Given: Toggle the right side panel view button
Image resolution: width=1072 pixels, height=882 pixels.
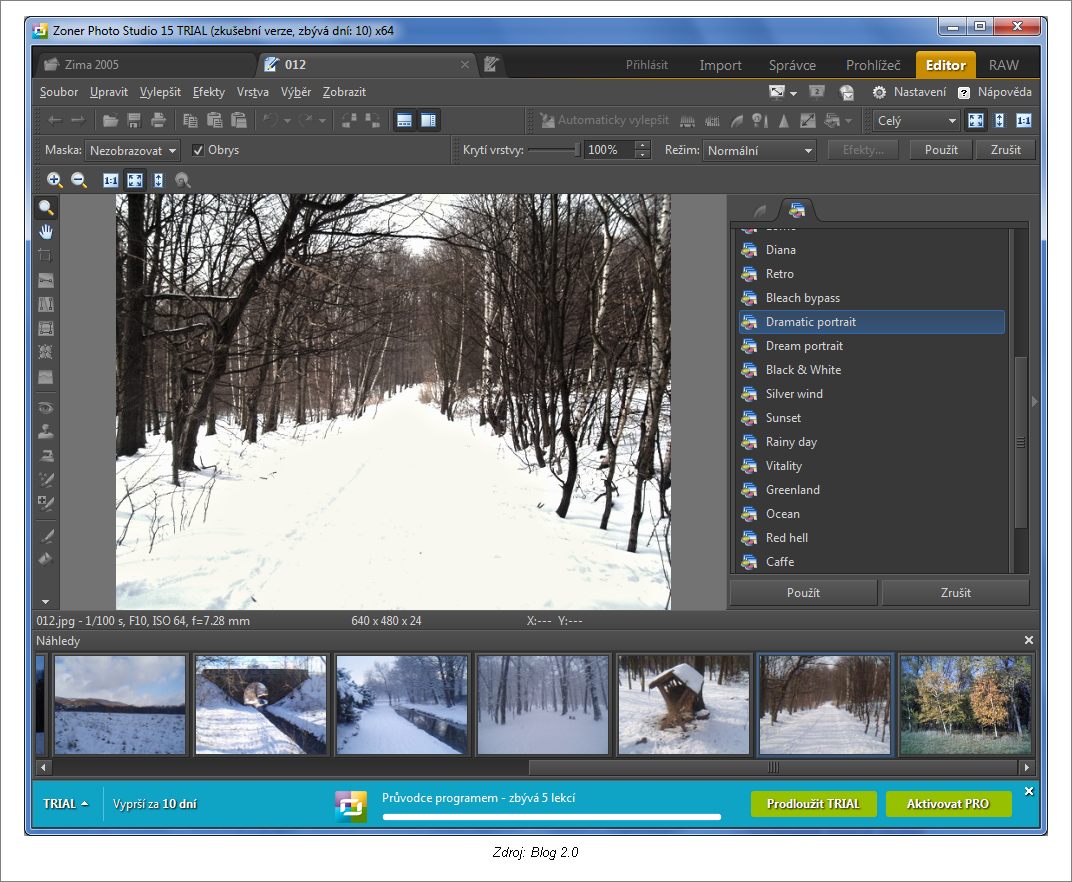Looking at the screenshot, I should [428, 121].
